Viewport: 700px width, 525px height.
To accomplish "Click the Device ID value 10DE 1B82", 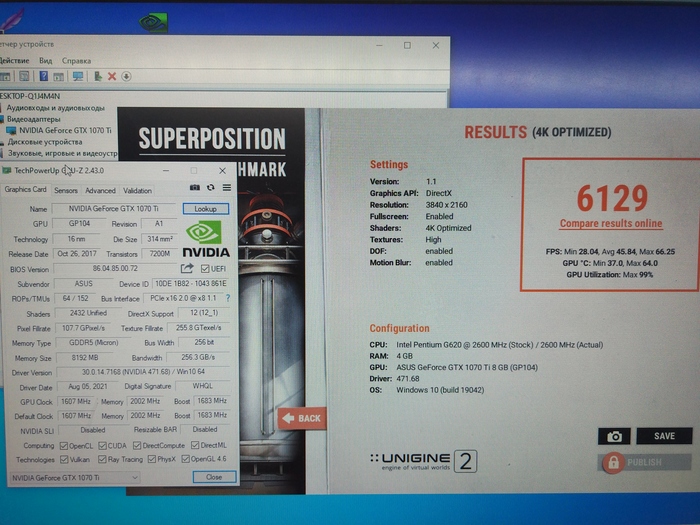I will pos(191,283).
